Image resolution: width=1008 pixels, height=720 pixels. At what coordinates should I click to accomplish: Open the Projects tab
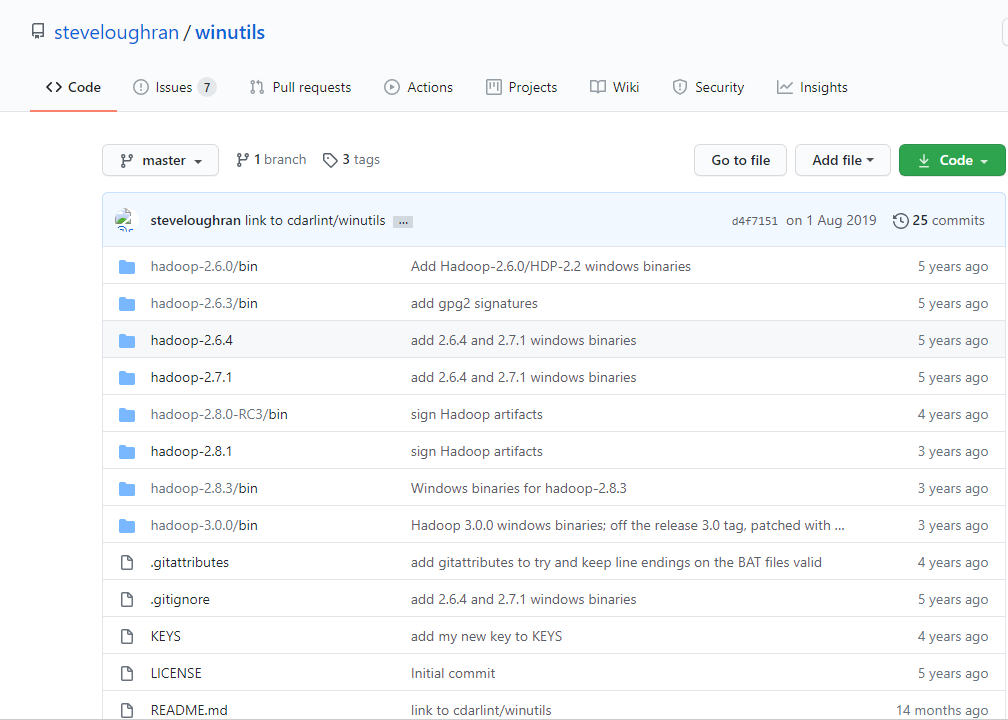click(521, 87)
